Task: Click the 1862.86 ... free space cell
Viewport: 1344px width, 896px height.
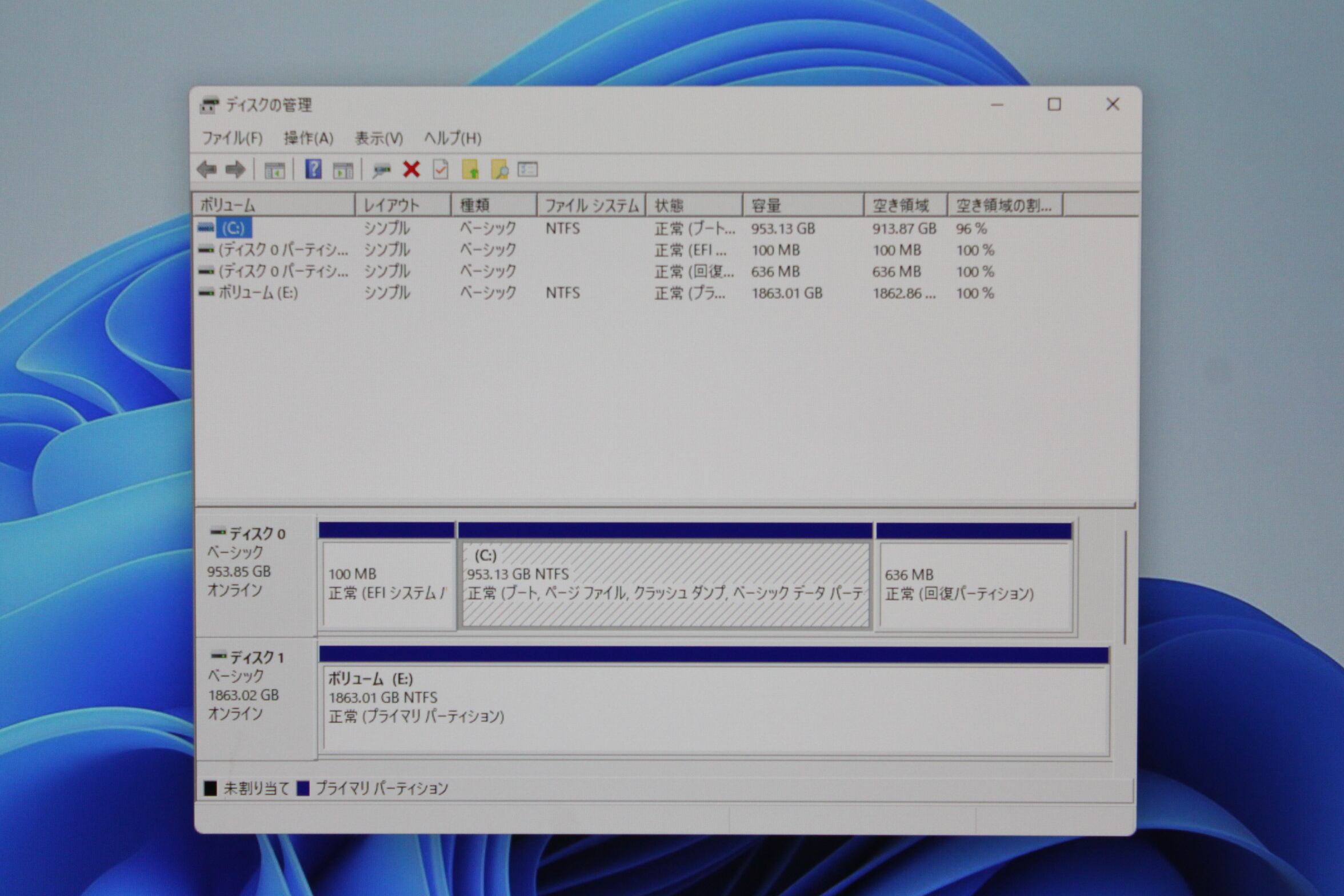Action: pos(904,293)
